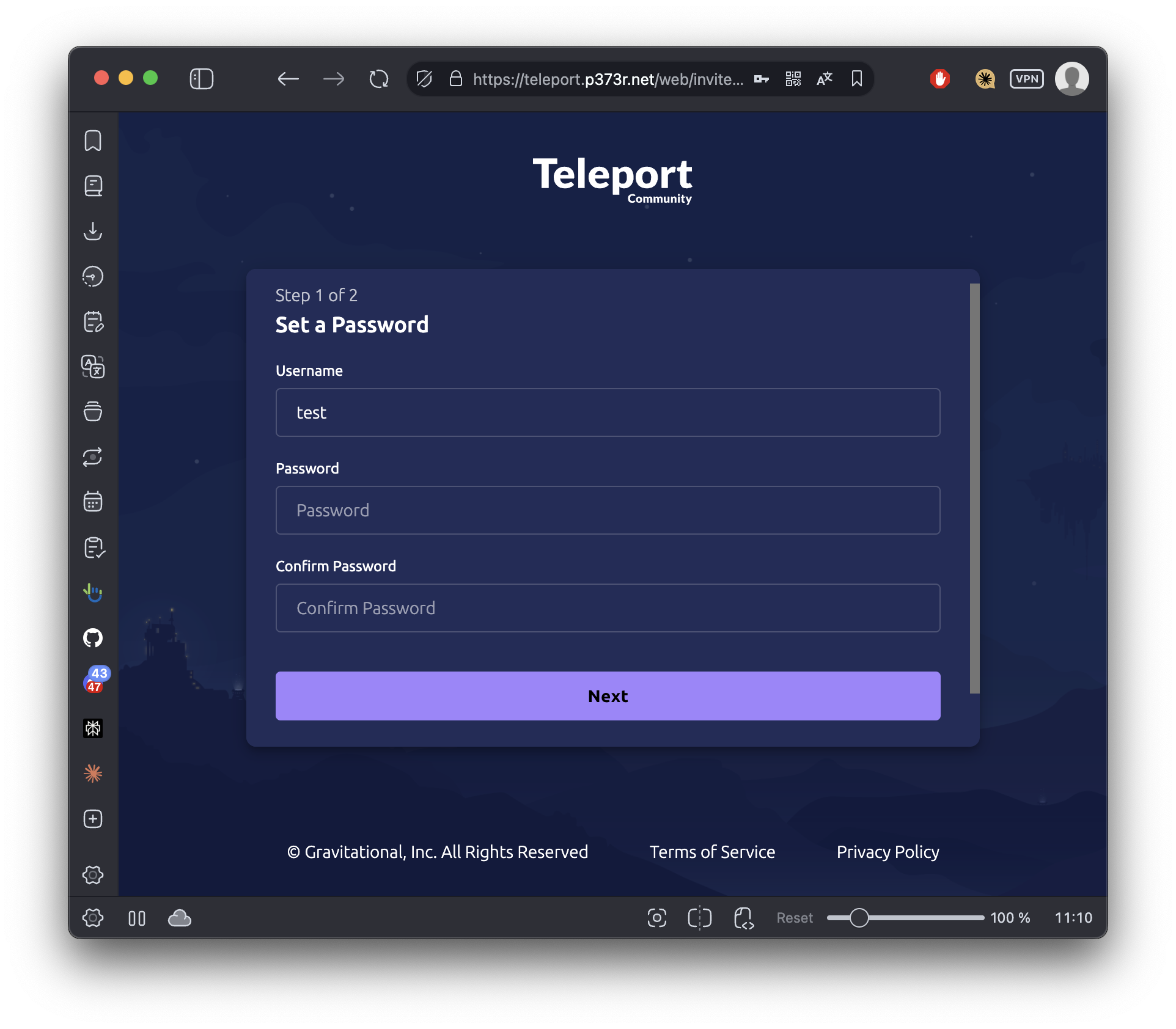The image size is (1176, 1029).
Task: Click the Next button
Action: (608, 696)
